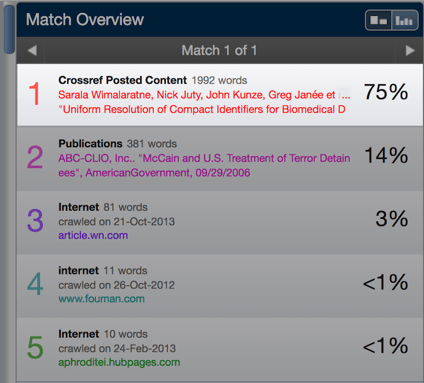This screenshot has height=383, width=424.
Task: Select match number 3 purple index
Action: click(x=35, y=220)
